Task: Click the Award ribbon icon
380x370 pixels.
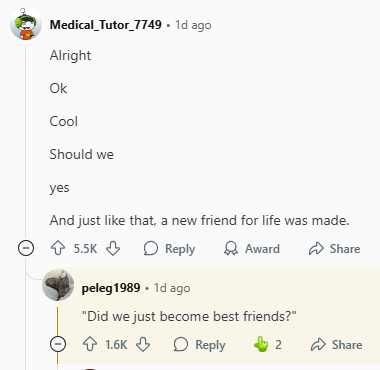Action: coord(231,249)
